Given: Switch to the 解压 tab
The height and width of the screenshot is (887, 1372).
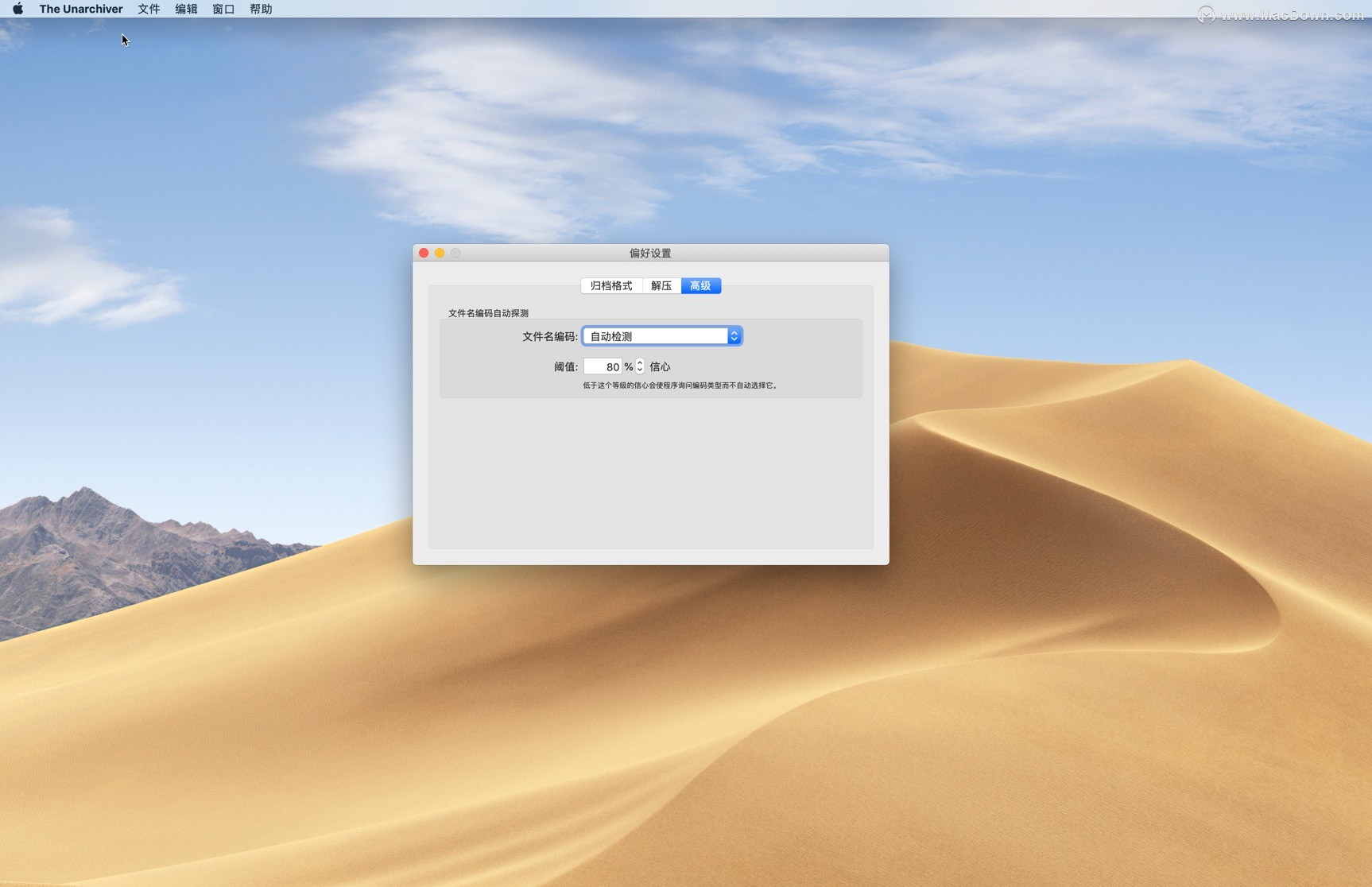Looking at the screenshot, I should pos(661,286).
